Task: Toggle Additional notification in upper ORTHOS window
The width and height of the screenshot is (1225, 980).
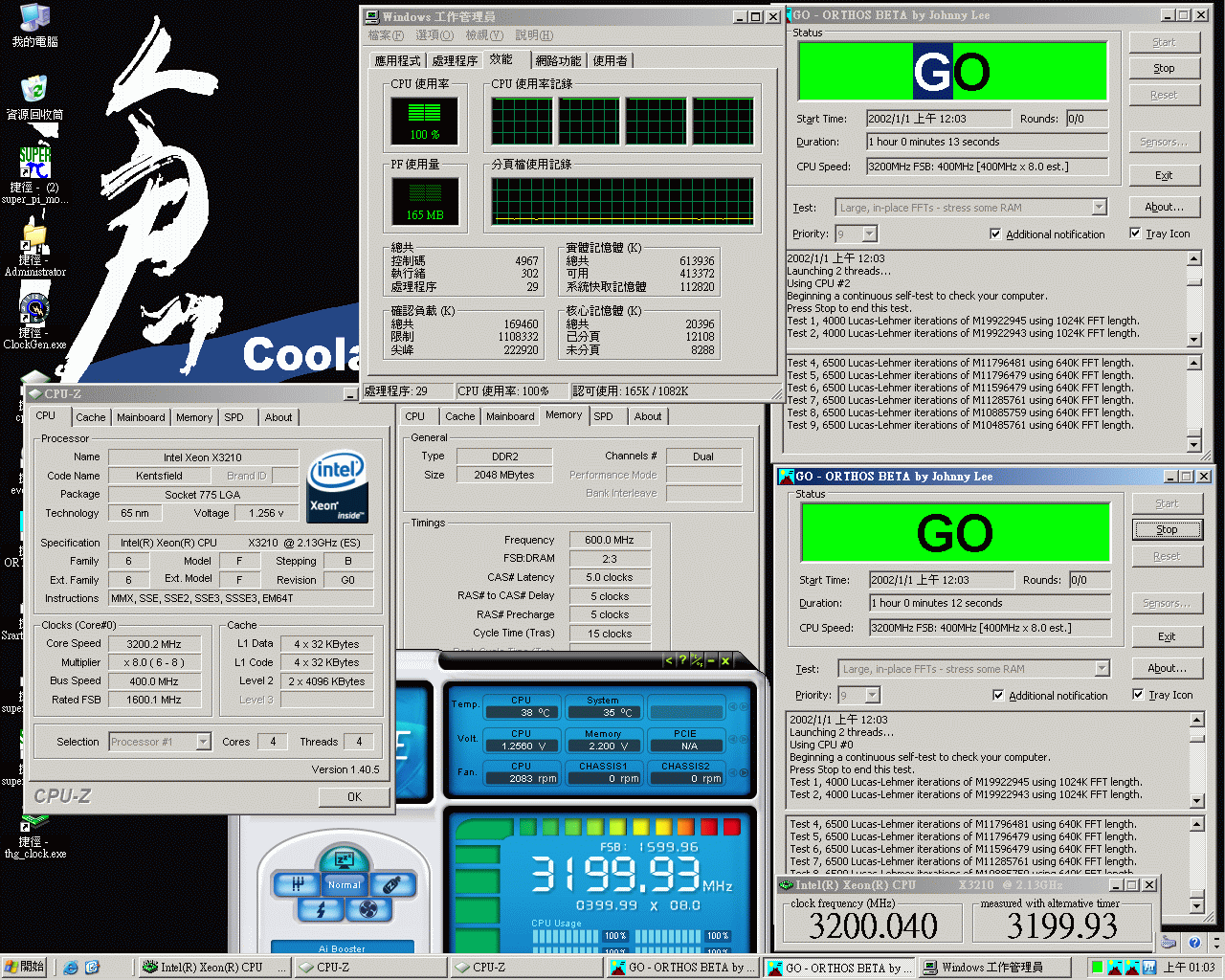Action: point(995,234)
